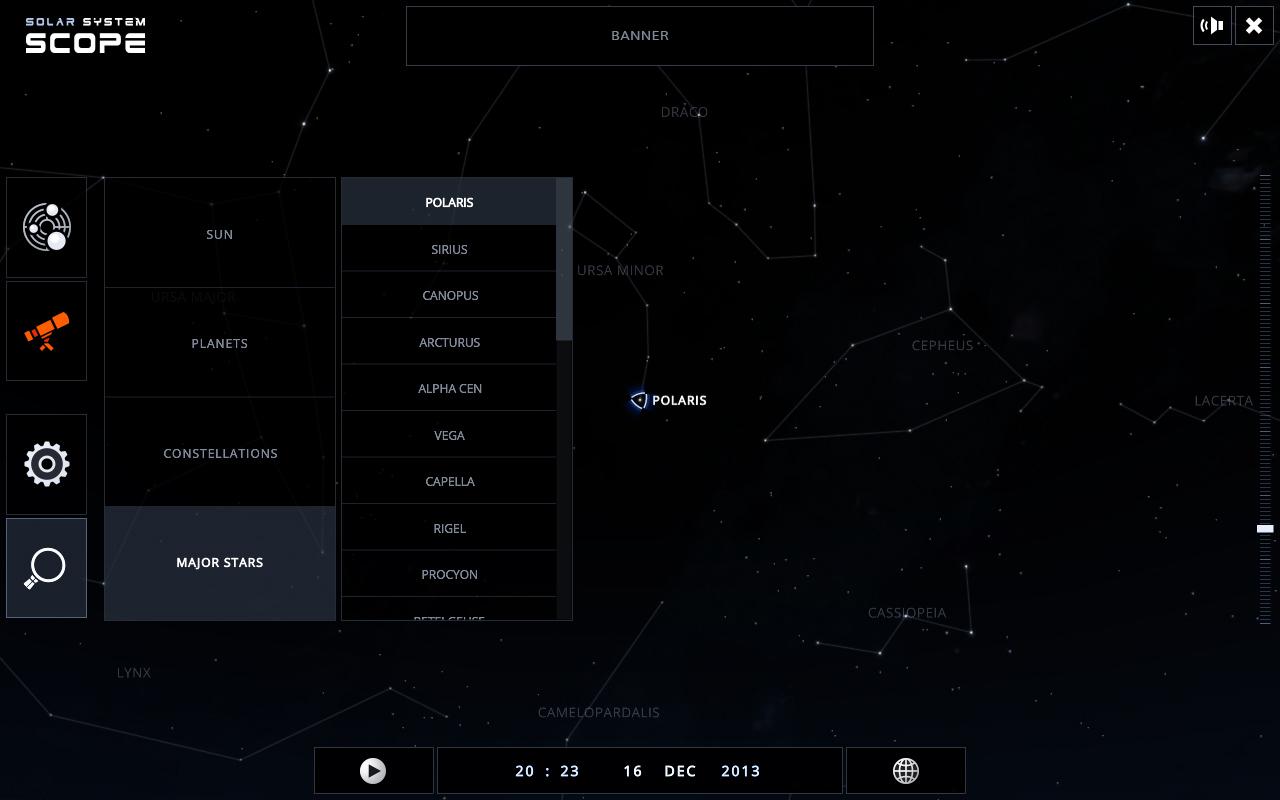Image resolution: width=1280 pixels, height=800 pixels.
Task: Click the magnifier search icon
Action: click(46, 568)
